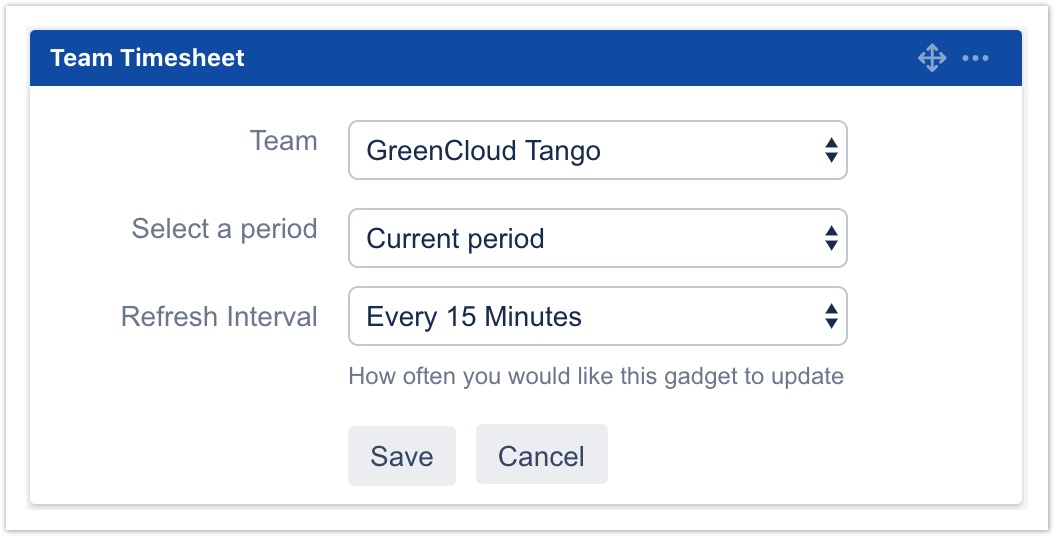Click the arrows icon on Refresh Interval selector
This screenshot has width=1054, height=536.
[830, 317]
